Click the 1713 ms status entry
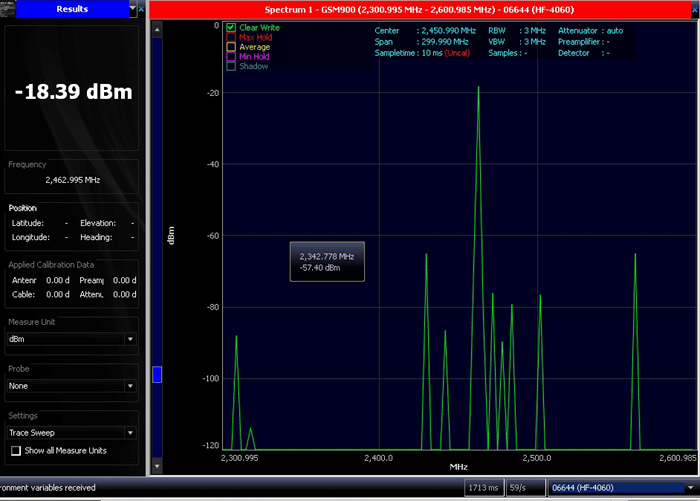The image size is (700, 501). pyautogui.click(x=483, y=488)
